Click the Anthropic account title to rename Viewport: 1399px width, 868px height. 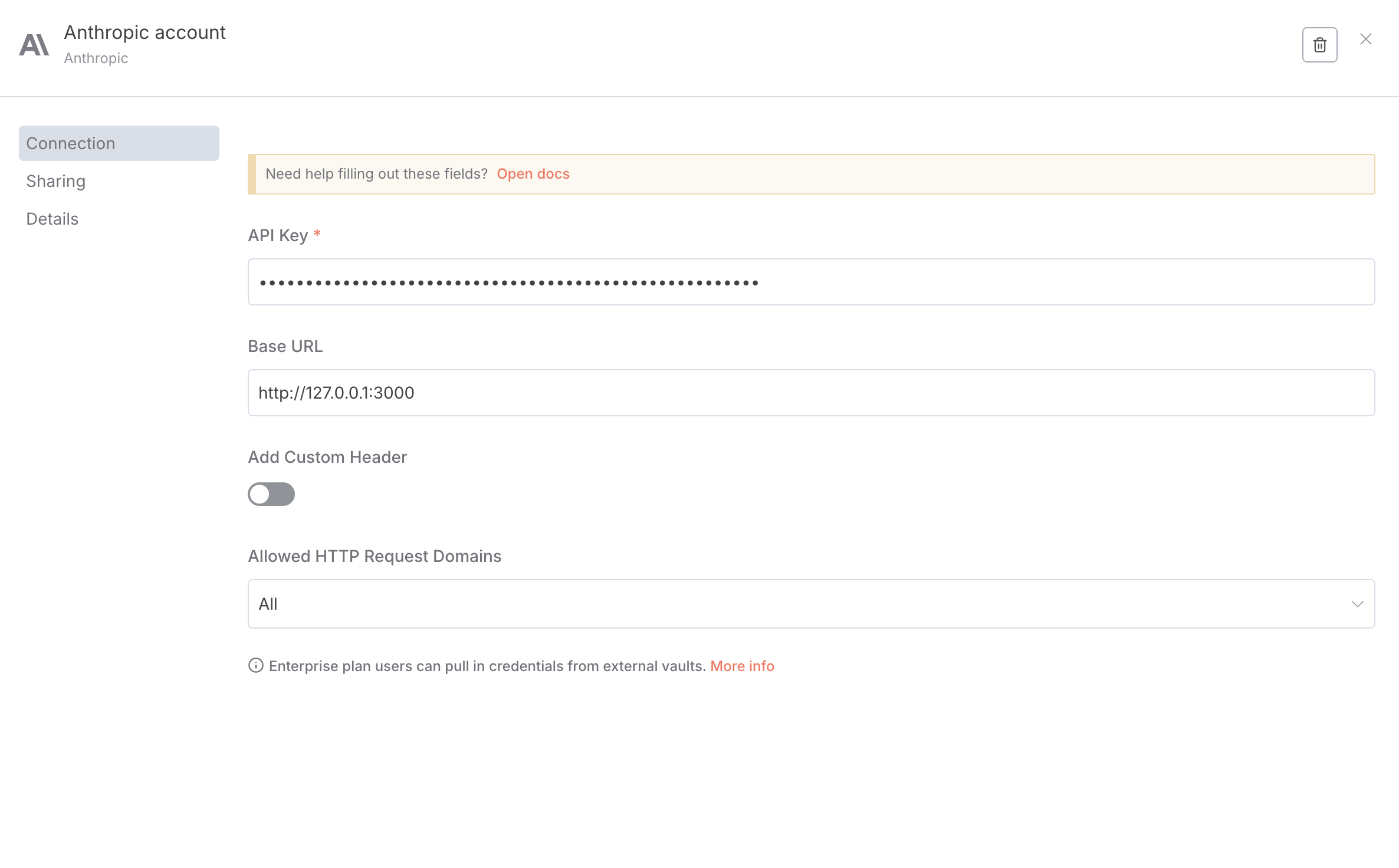pos(145,32)
